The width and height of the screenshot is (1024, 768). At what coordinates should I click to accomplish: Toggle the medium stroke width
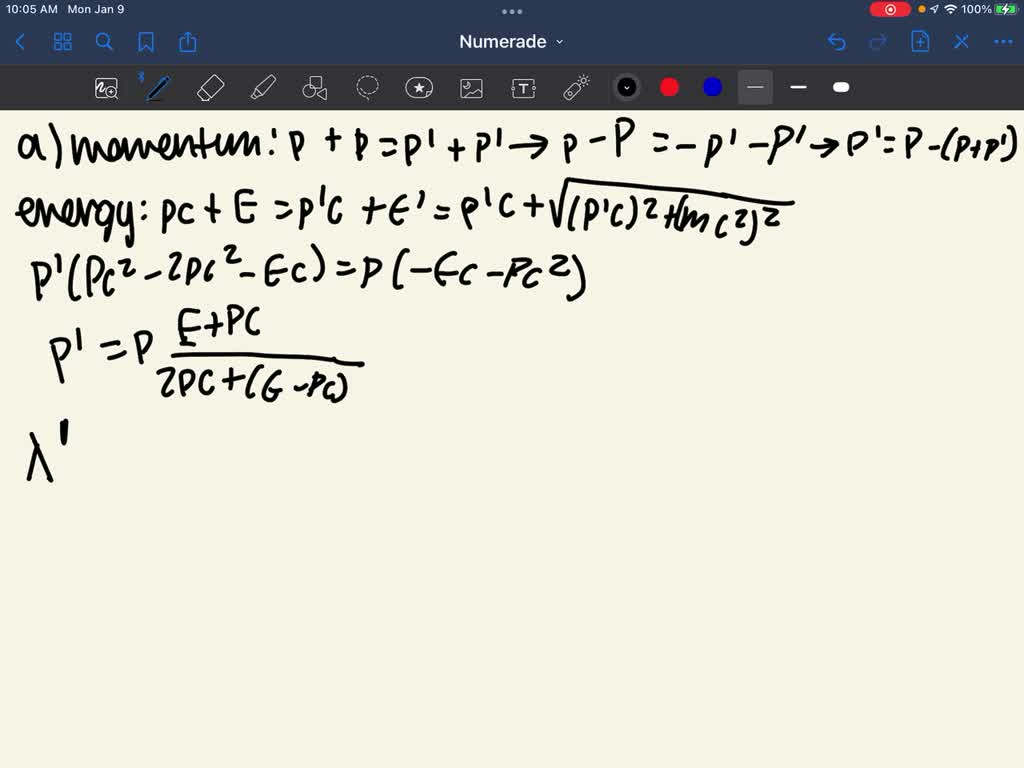(798, 88)
